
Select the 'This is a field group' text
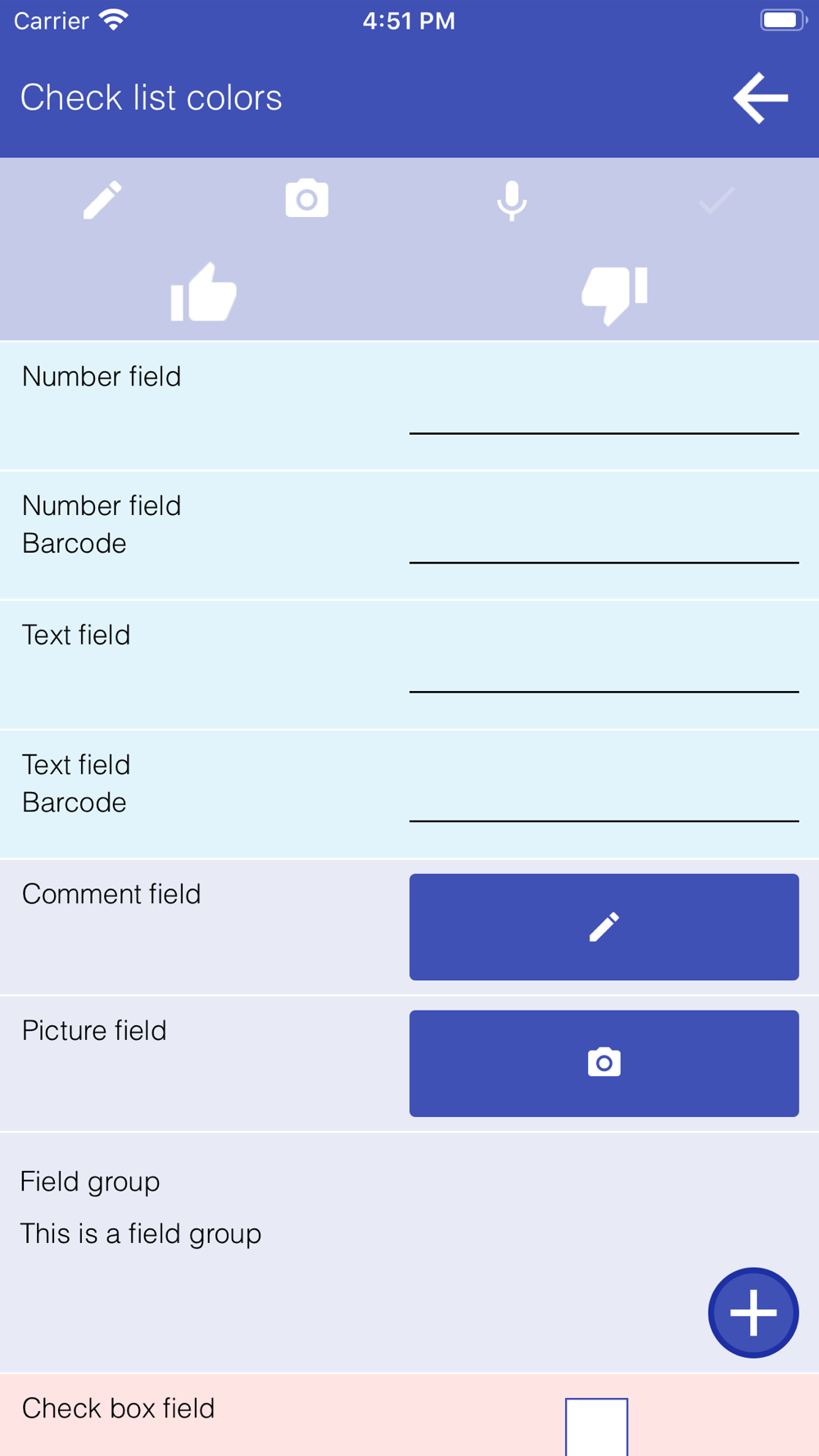point(141,1234)
